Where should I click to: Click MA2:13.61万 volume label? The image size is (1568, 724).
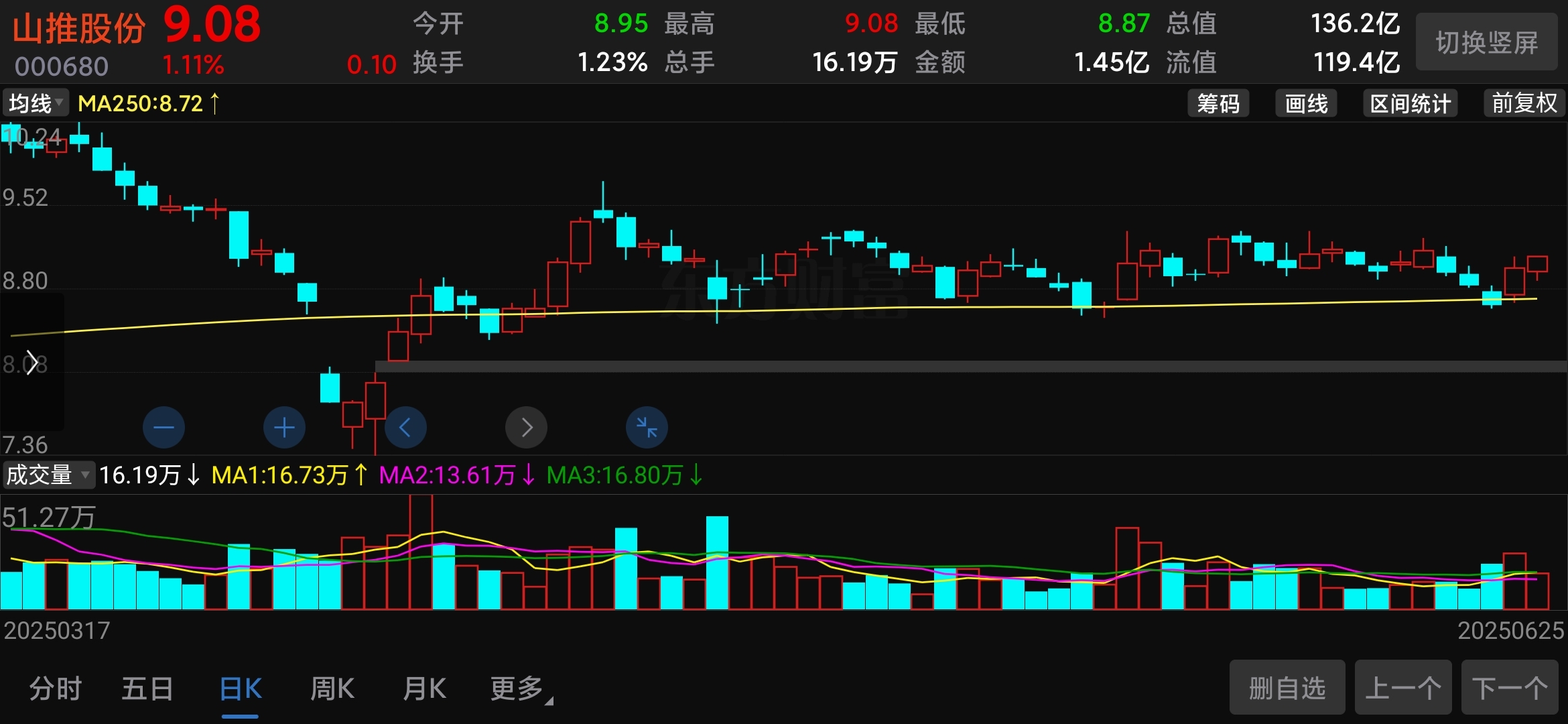click(x=457, y=475)
